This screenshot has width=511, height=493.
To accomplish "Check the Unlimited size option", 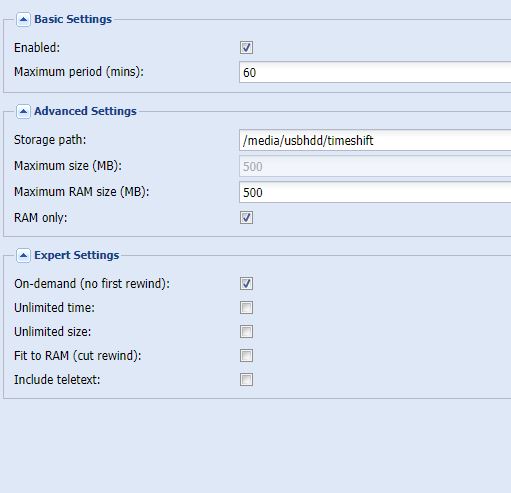I will [x=246, y=331].
